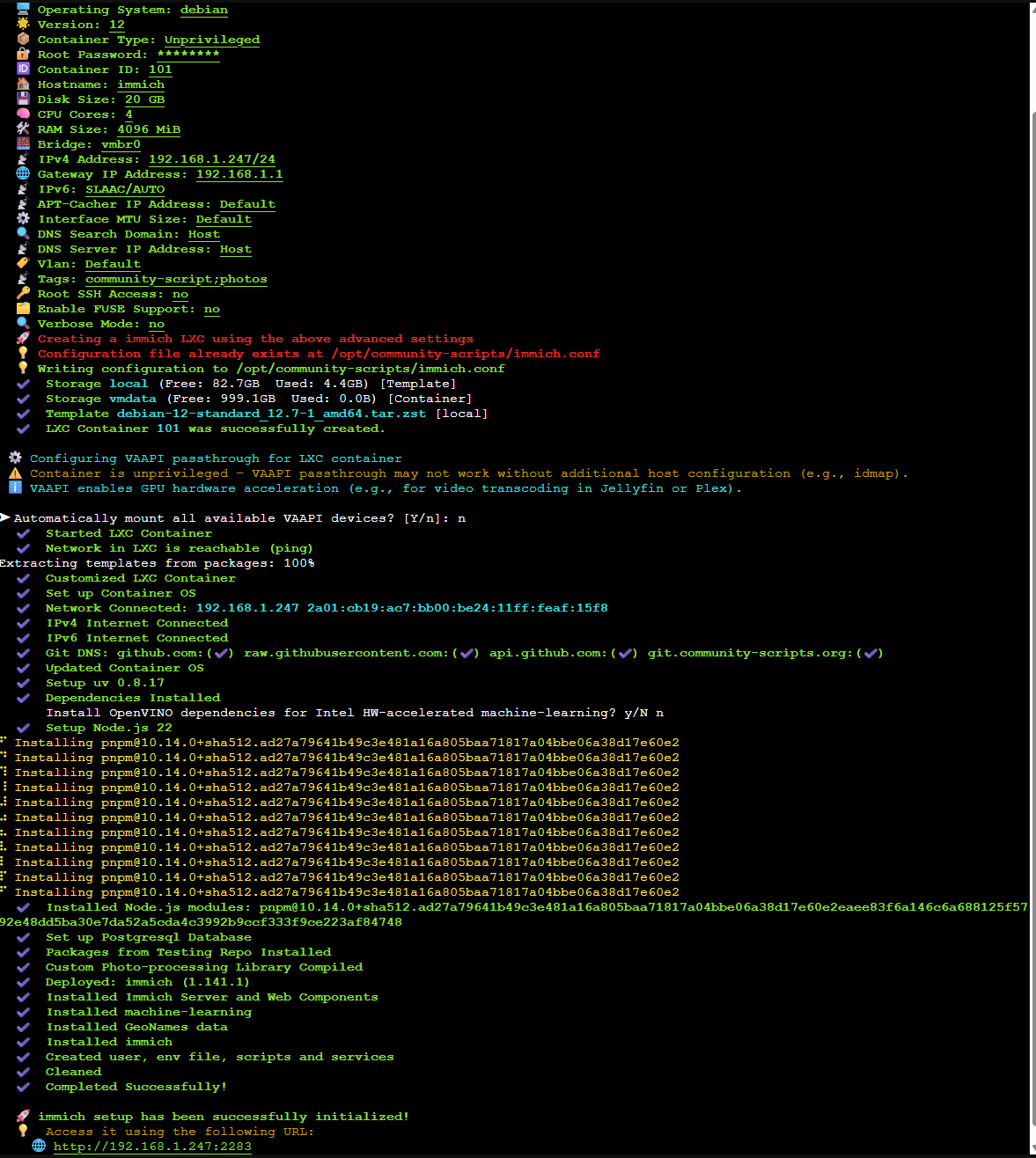Click the IPv6 value 'SLAAC/AUTO'
This screenshot has height=1158, width=1036.
(125, 189)
